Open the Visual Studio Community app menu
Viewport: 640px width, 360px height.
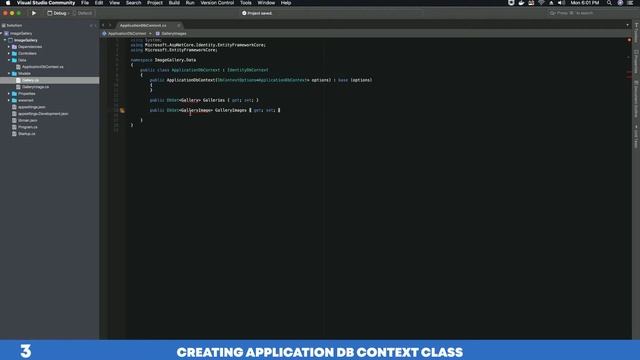pyautogui.click(x=46, y=3)
